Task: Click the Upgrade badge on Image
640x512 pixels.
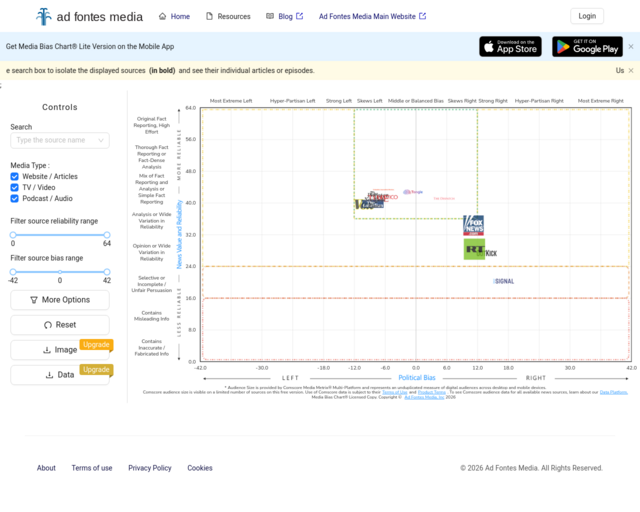Action: click(x=96, y=345)
